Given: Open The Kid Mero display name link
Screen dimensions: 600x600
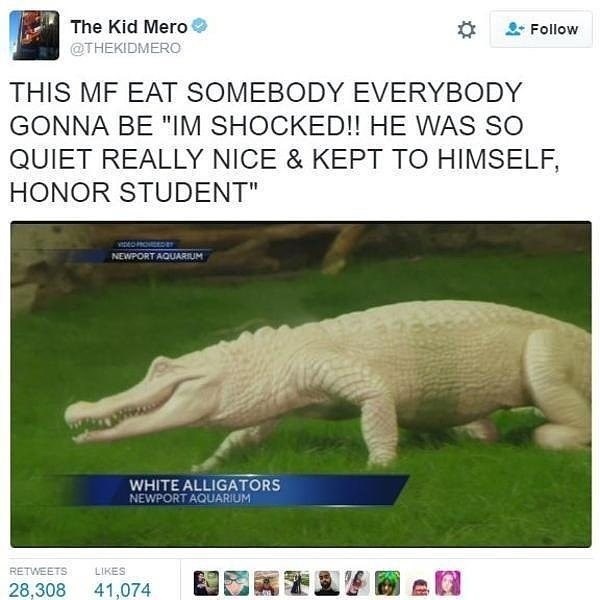Looking at the screenshot, I should pos(129,27).
